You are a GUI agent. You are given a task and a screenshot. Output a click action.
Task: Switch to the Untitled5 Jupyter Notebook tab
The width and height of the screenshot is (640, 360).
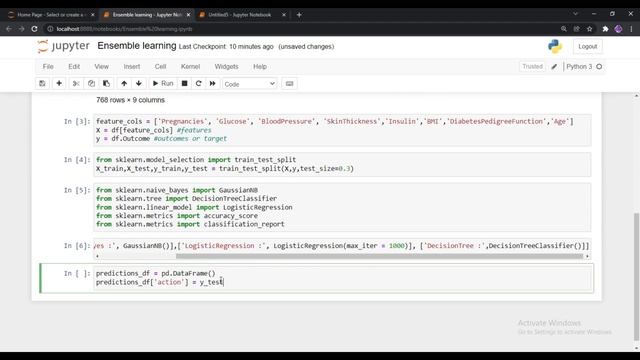point(240,15)
